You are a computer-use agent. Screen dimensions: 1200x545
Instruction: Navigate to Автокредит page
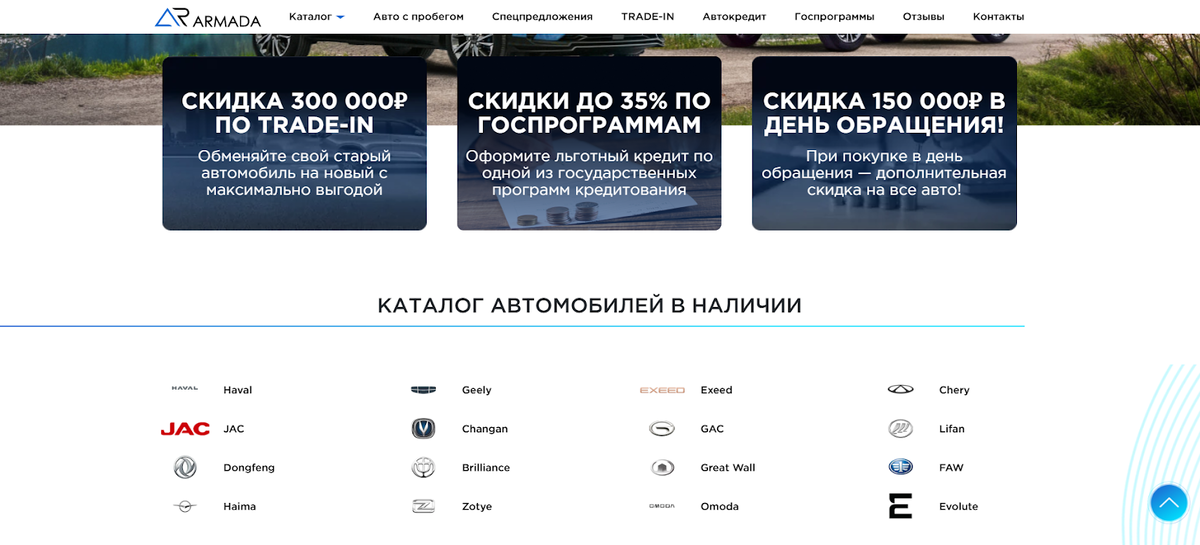tap(734, 17)
